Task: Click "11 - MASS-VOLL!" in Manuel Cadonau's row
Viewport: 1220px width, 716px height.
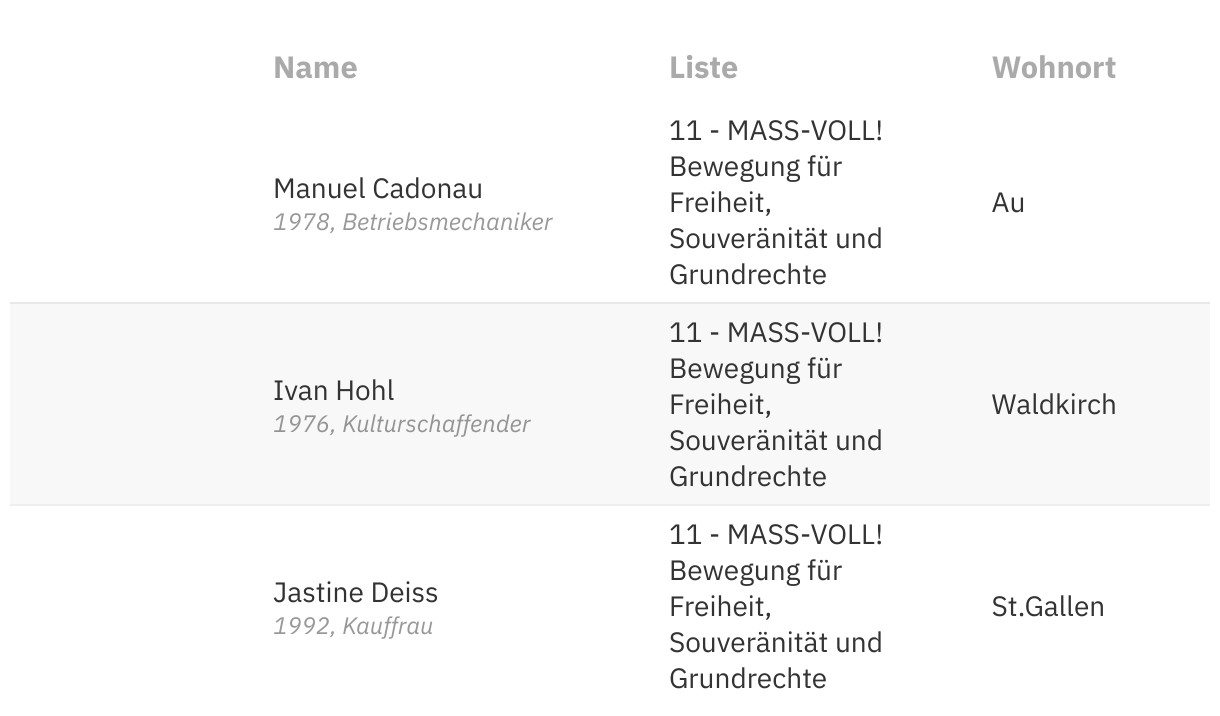Action: tap(776, 131)
